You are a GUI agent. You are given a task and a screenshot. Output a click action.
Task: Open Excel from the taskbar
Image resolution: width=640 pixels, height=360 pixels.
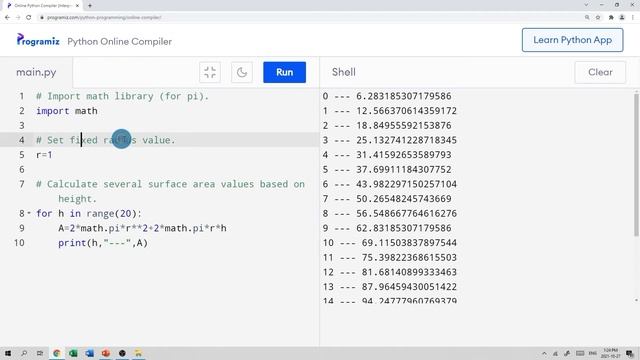point(73,353)
